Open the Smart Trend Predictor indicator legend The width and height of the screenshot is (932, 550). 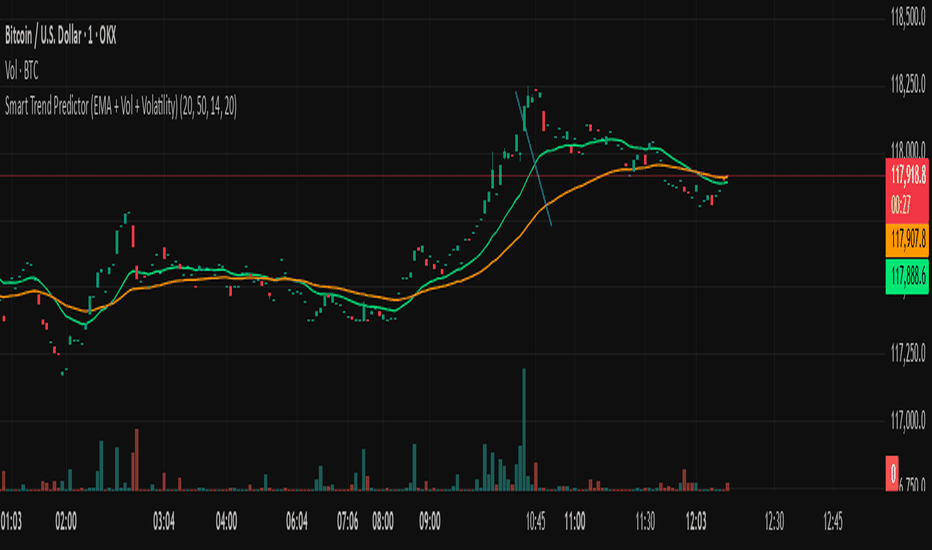[121, 106]
